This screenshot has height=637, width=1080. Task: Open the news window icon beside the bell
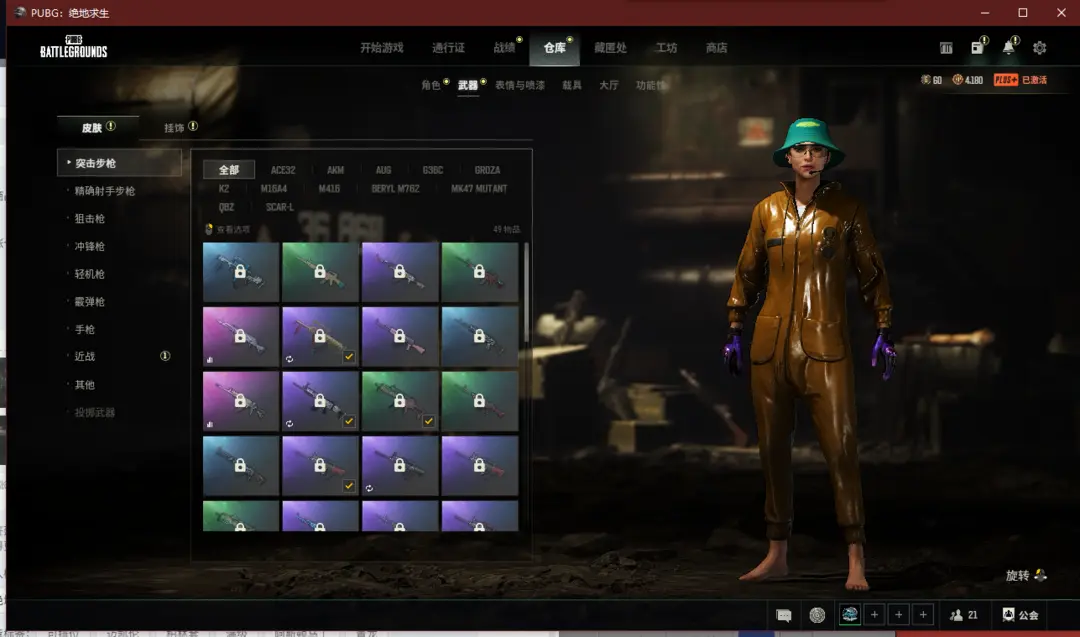click(x=977, y=48)
